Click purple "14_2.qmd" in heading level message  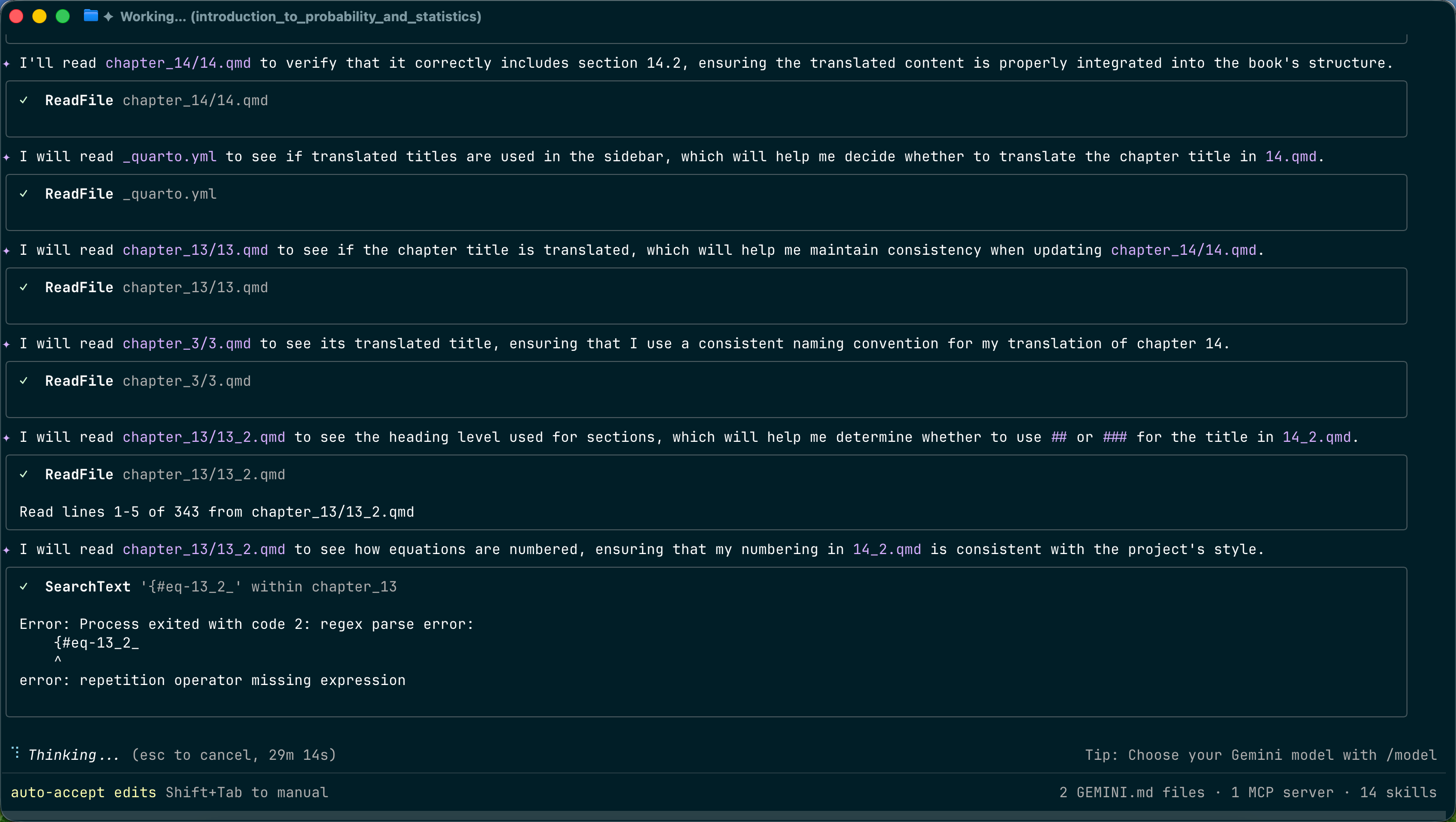coord(1316,437)
